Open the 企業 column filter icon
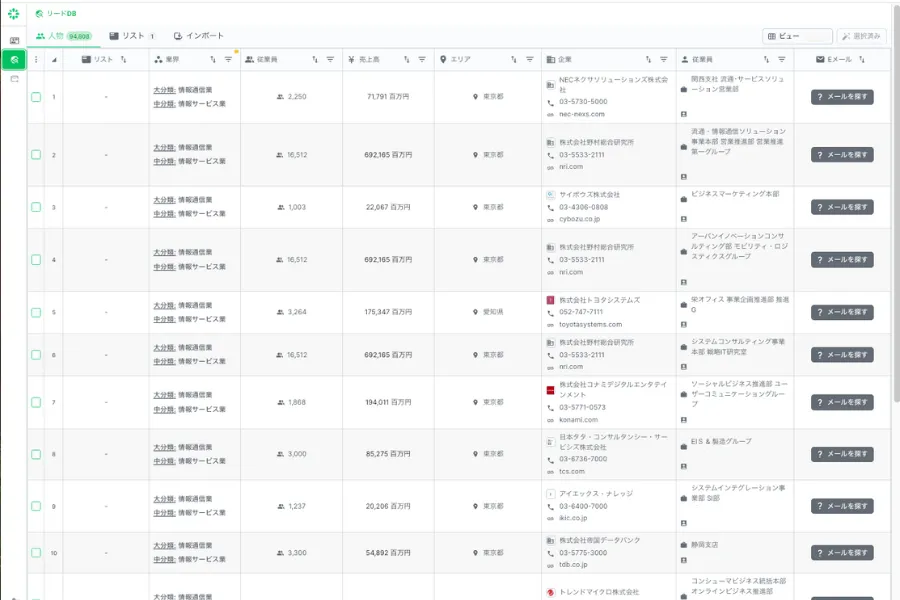 click(x=664, y=60)
